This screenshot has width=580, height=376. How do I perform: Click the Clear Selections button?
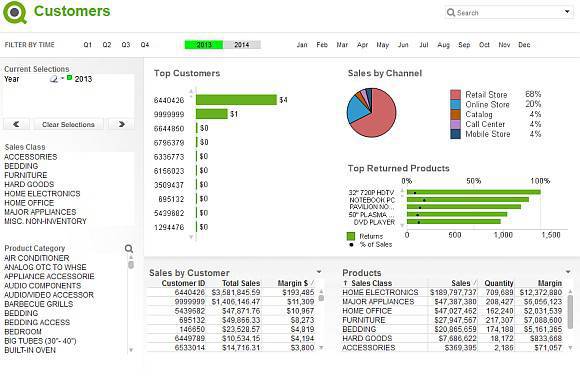point(68,124)
